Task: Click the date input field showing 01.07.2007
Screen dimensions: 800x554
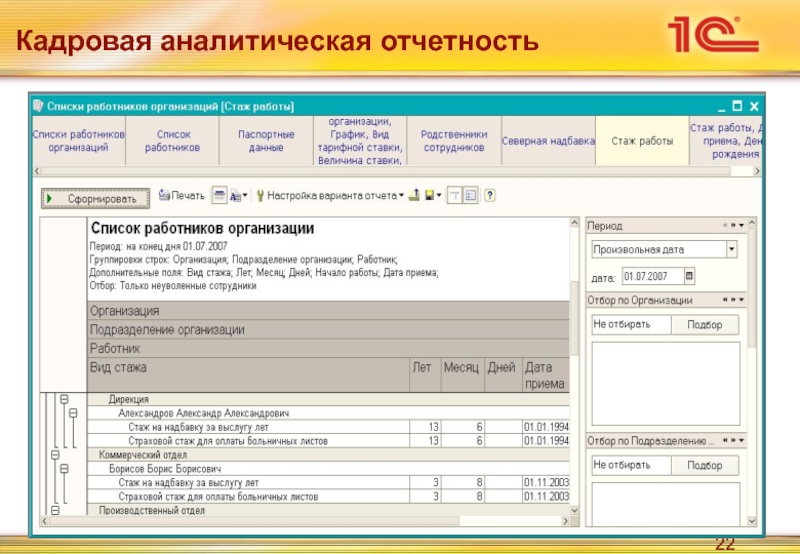Action: coord(651,275)
